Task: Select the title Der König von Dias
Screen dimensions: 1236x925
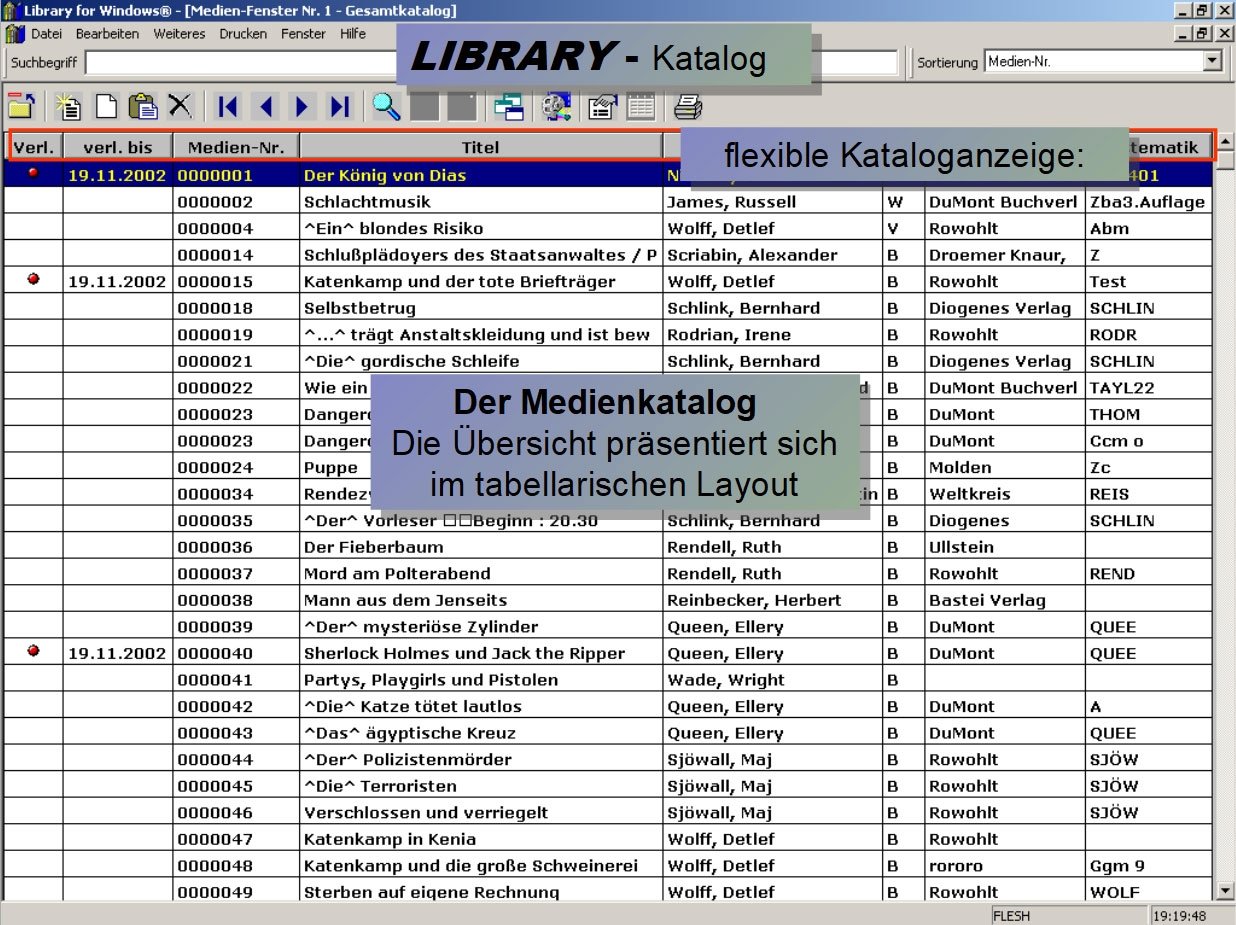Action: click(x=385, y=175)
